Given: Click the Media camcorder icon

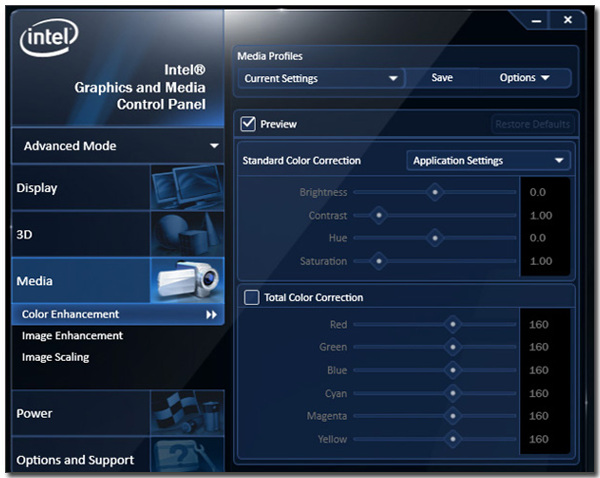Looking at the screenshot, I should (186, 281).
